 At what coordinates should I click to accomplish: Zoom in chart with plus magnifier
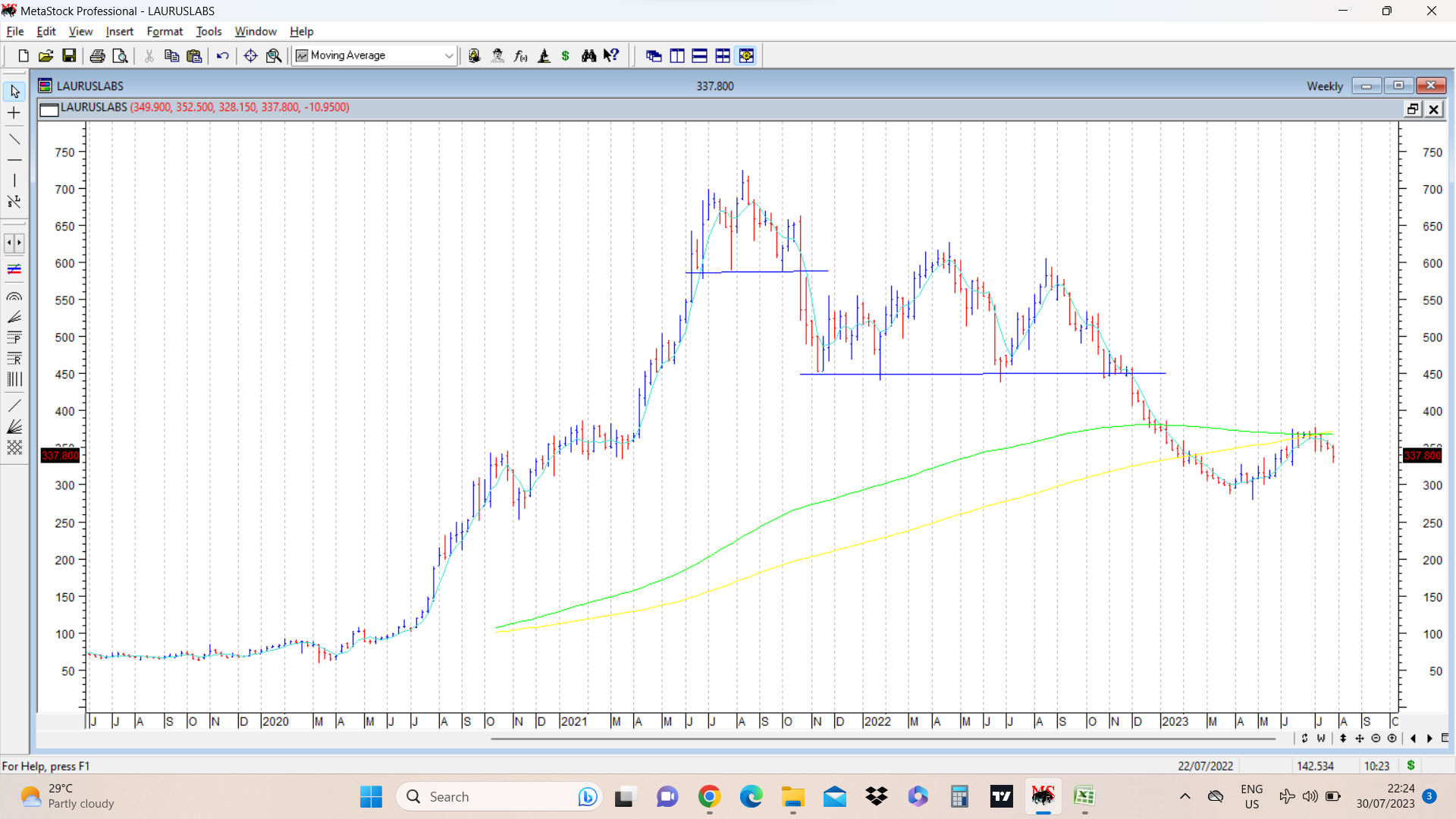click(1392, 738)
